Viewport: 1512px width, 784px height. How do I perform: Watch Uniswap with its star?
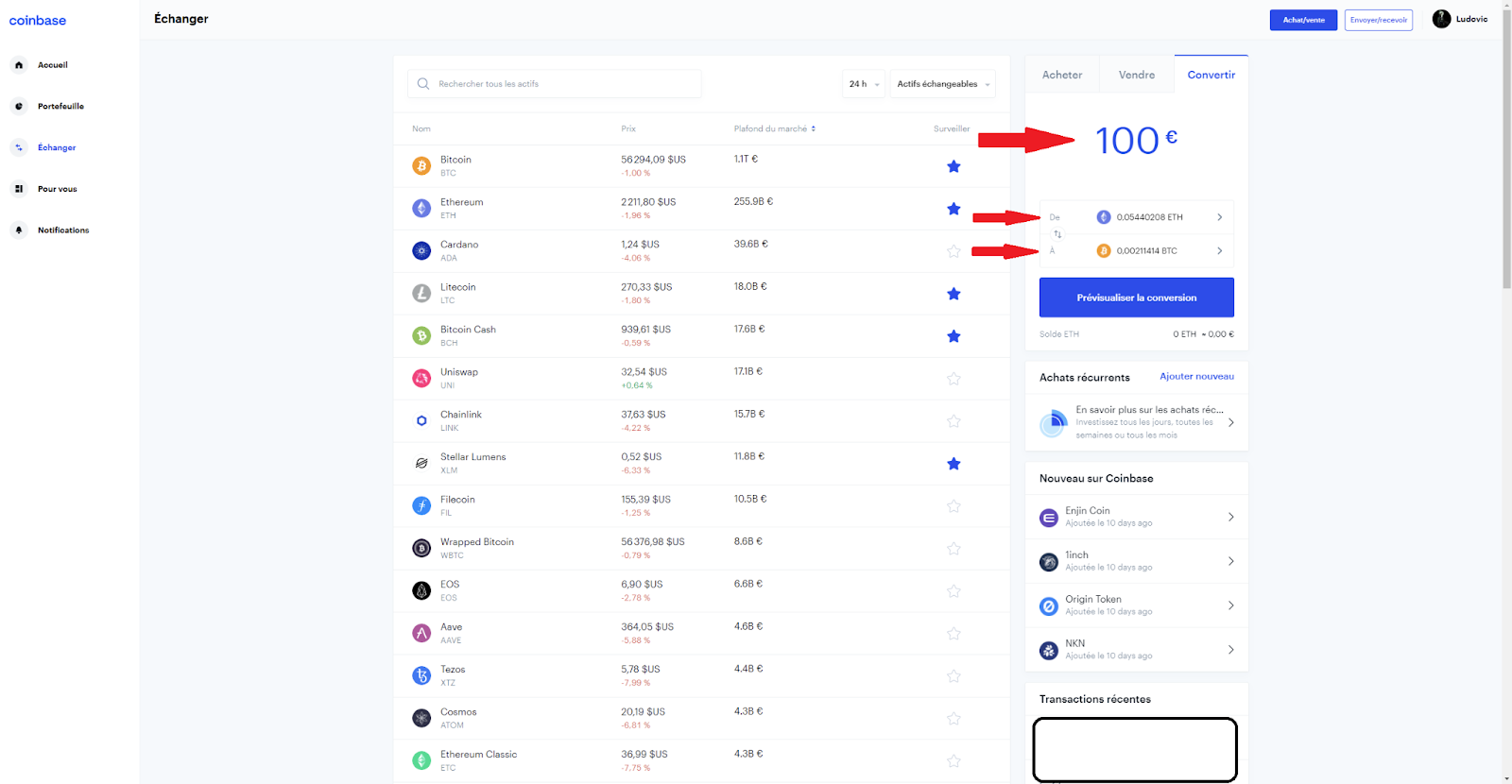pyautogui.click(x=954, y=379)
